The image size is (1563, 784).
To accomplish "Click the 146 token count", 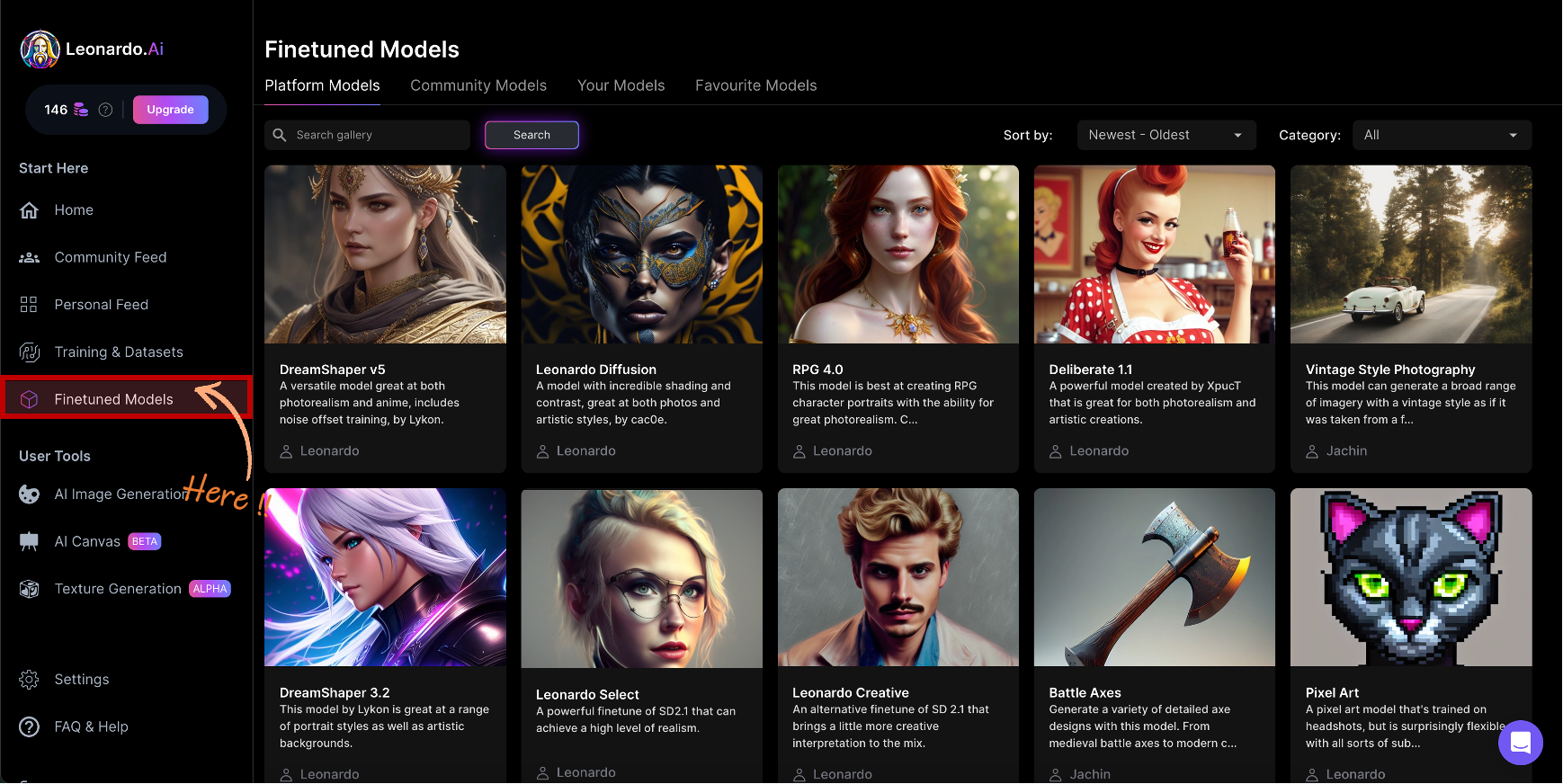I will (56, 110).
